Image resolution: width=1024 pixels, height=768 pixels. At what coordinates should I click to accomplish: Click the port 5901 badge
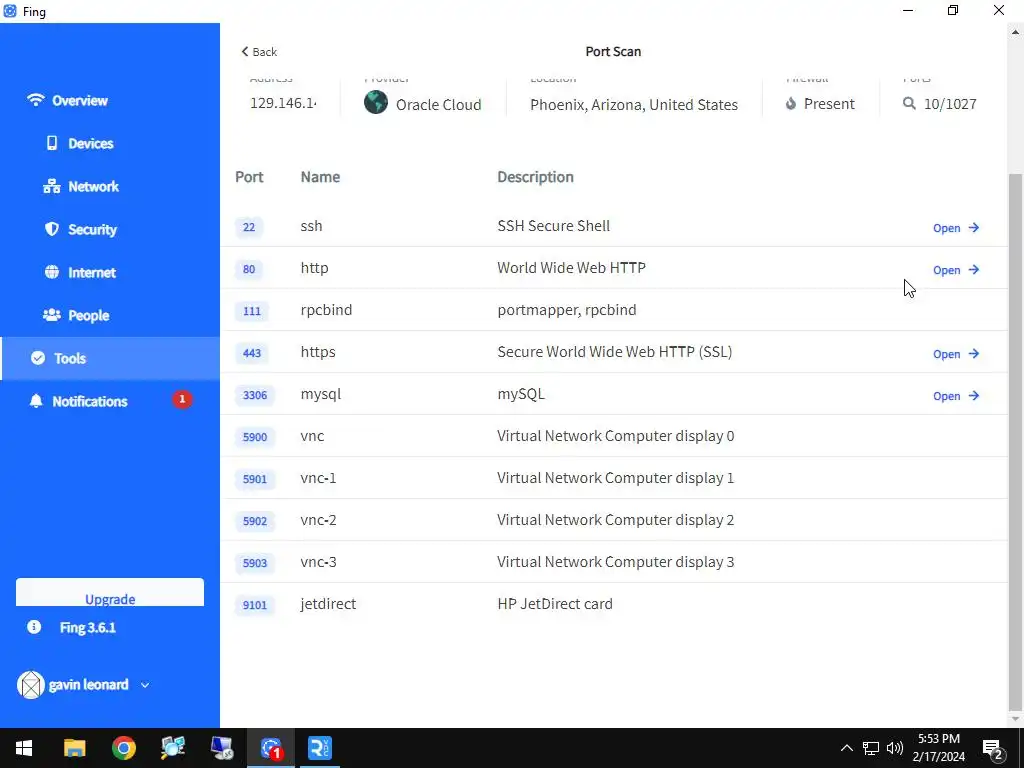[255, 479]
